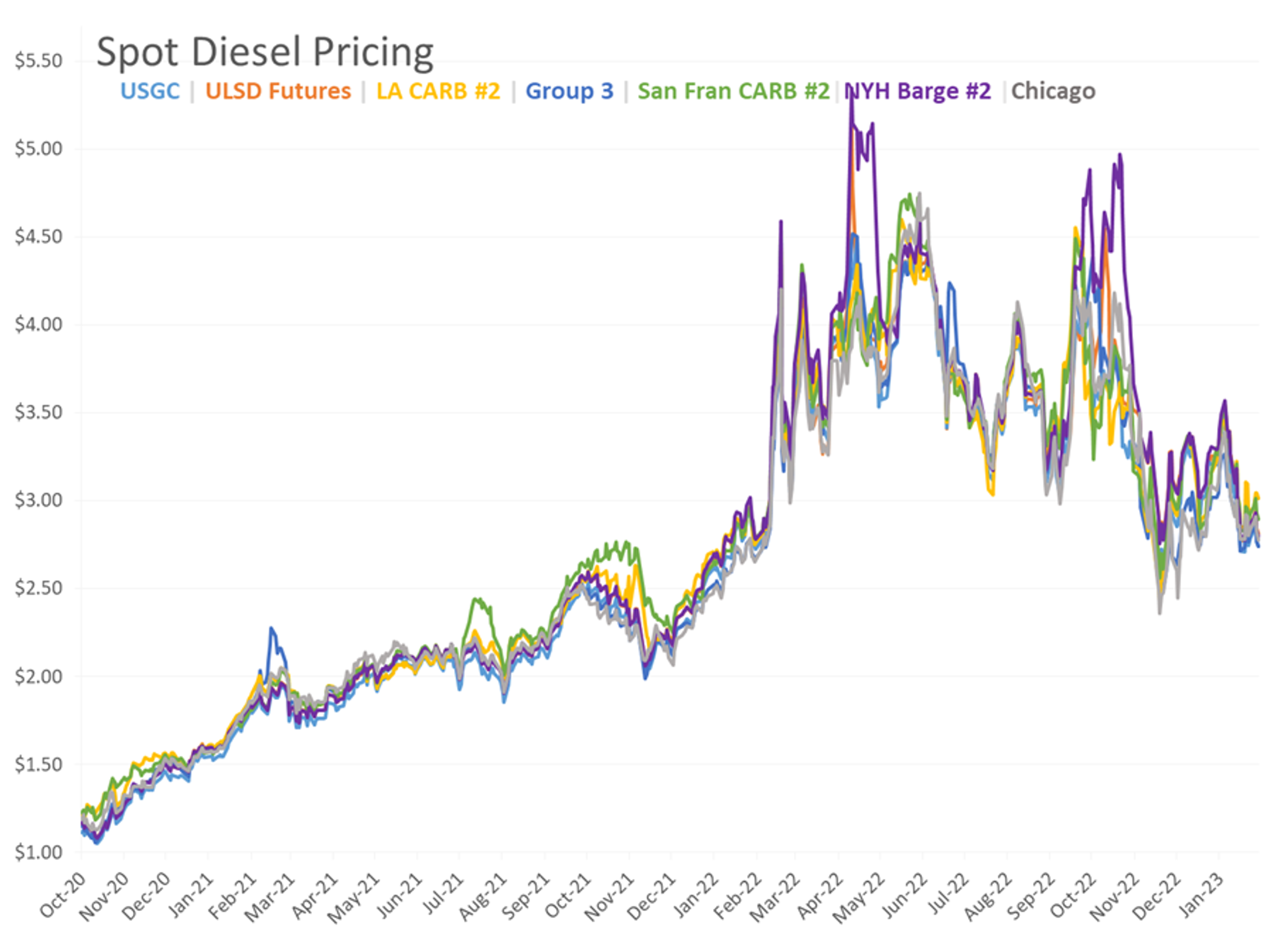The width and height of the screenshot is (1288, 933).
Task: Click the $5.00 y-axis label
Action: [x=39, y=149]
